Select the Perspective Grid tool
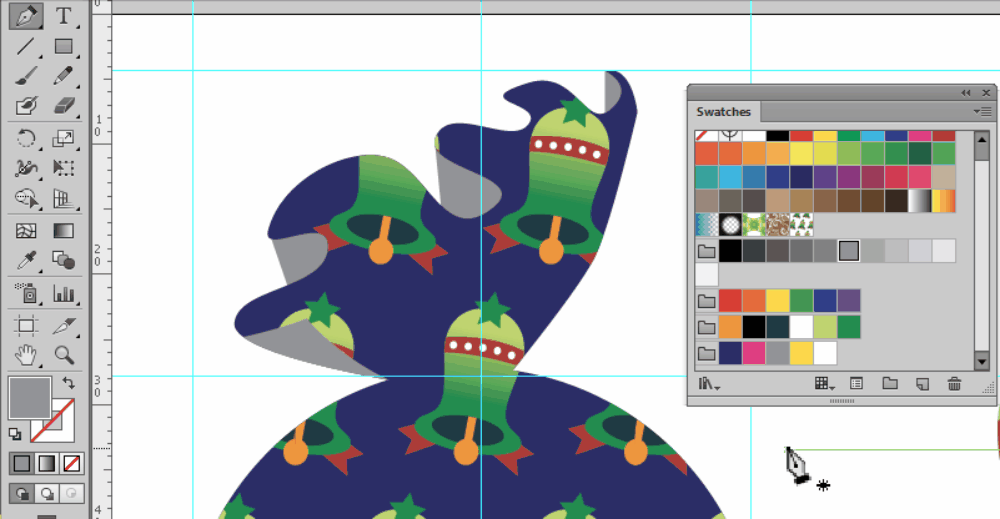Screen dimensions: 1000x519 63,198
